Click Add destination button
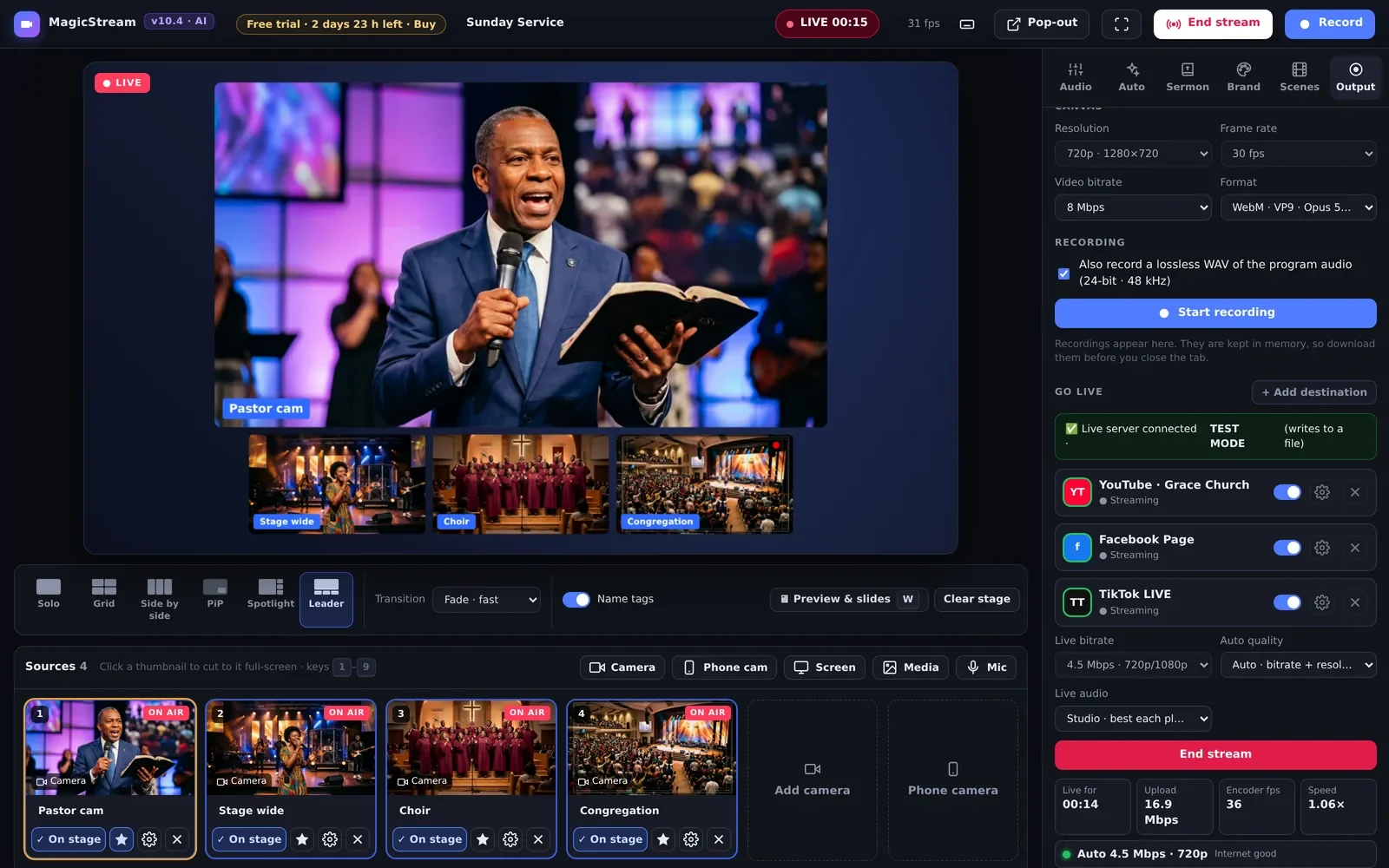 click(x=1313, y=392)
